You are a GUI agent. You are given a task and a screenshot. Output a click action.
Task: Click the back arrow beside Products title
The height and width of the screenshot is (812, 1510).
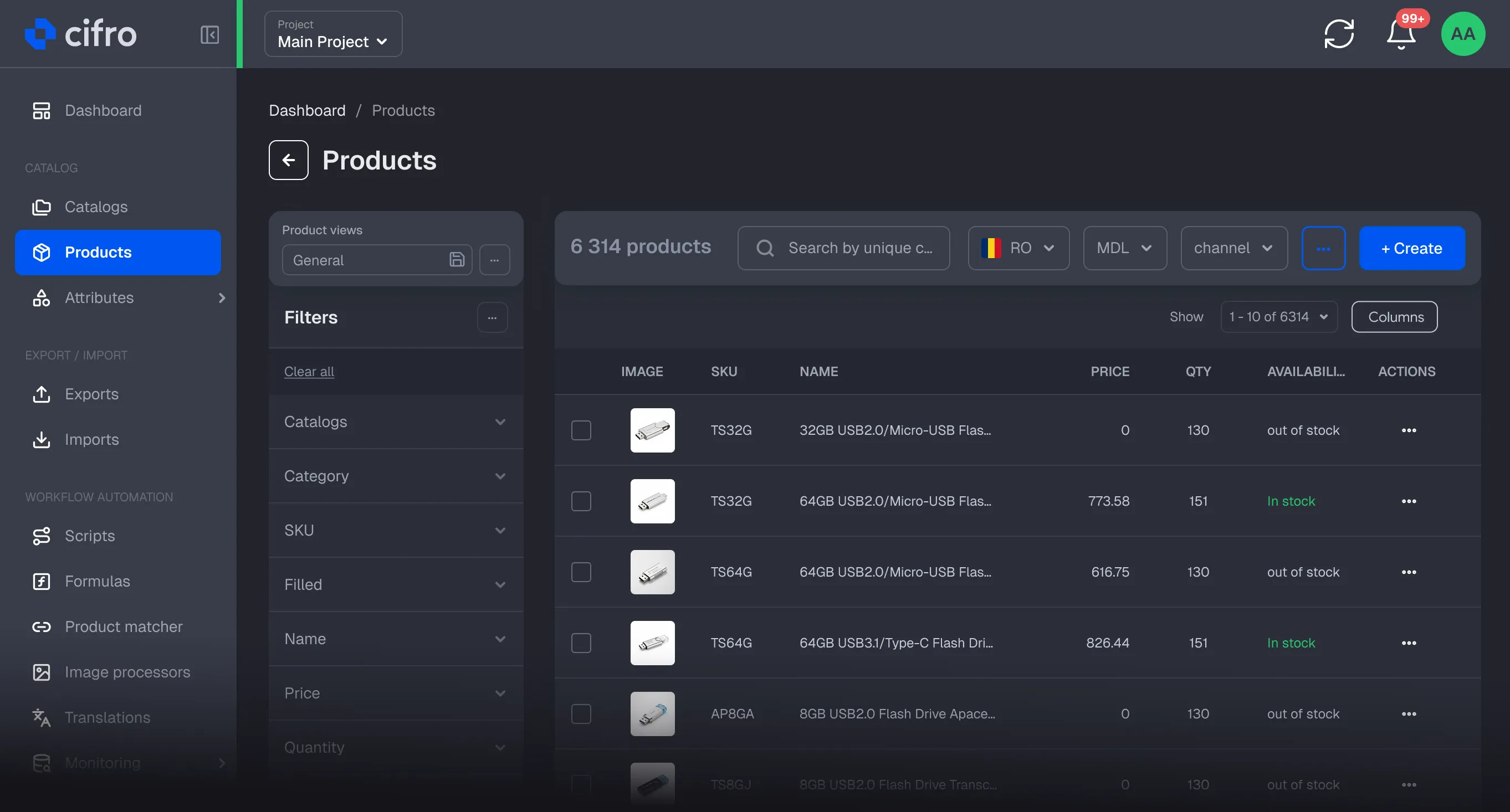click(288, 160)
